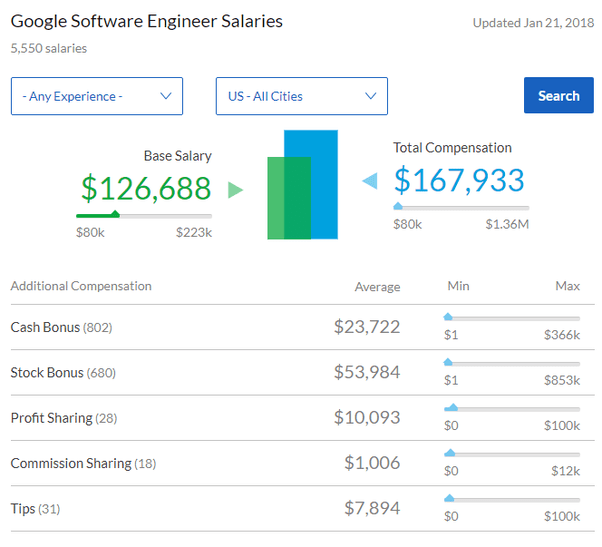The image size is (602, 547).
Task: Click the green and blue bar chart graphic
Action: click(302, 185)
